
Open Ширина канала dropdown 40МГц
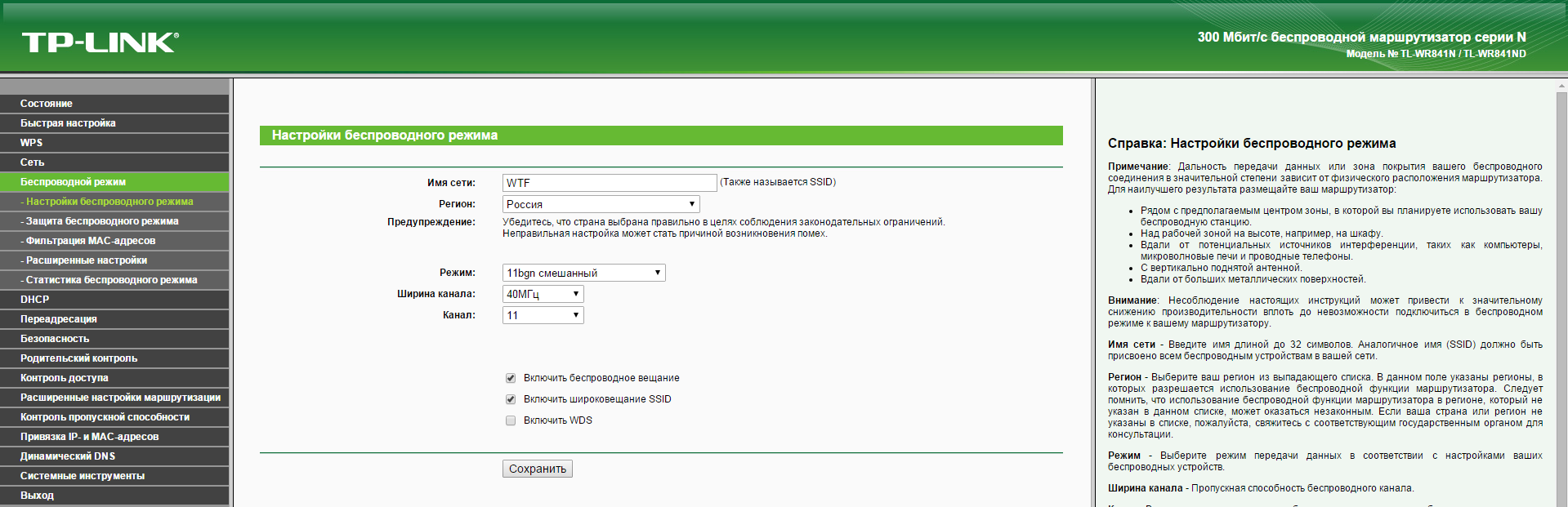click(543, 294)
